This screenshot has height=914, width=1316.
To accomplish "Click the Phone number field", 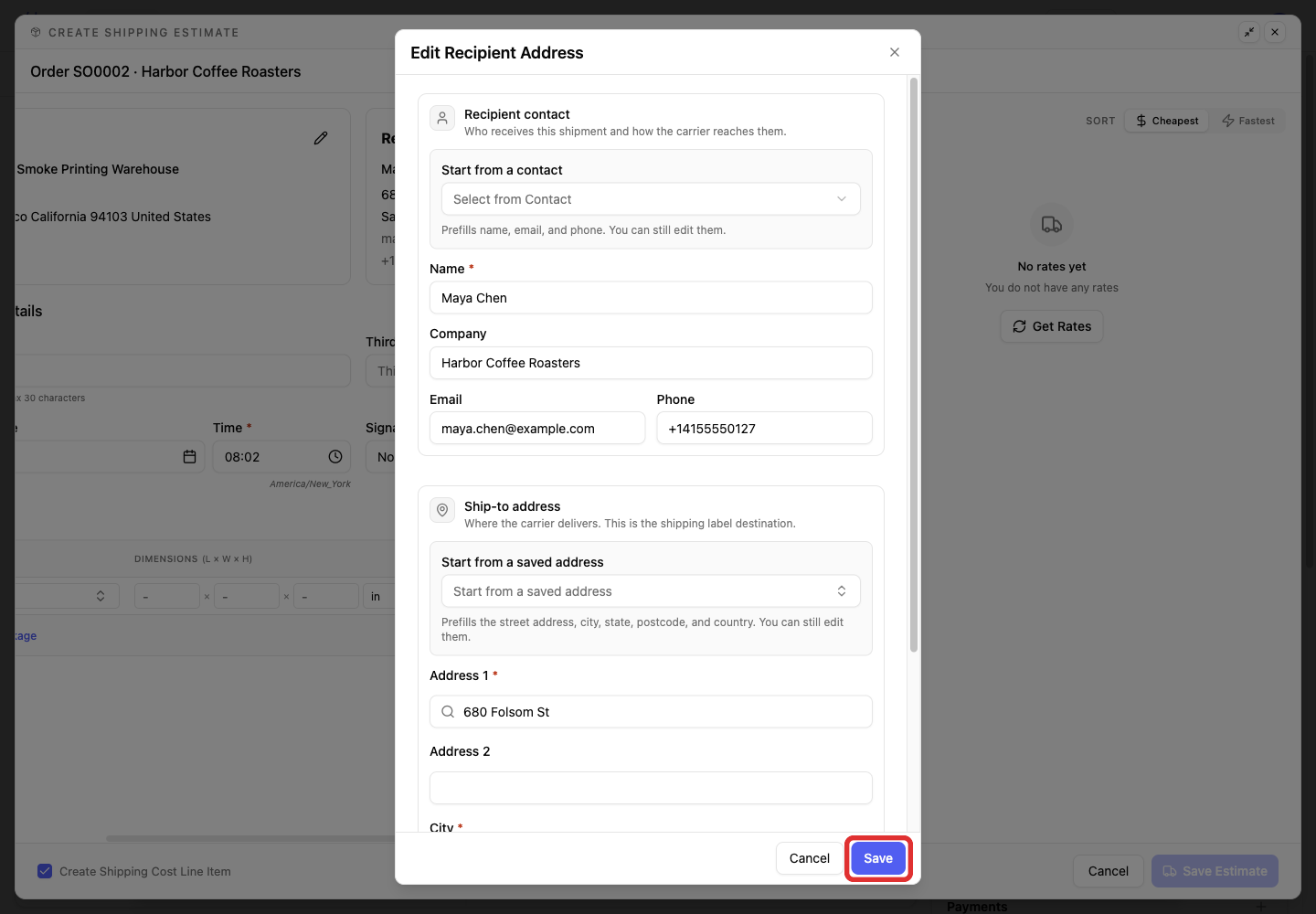I will (764, 429).
